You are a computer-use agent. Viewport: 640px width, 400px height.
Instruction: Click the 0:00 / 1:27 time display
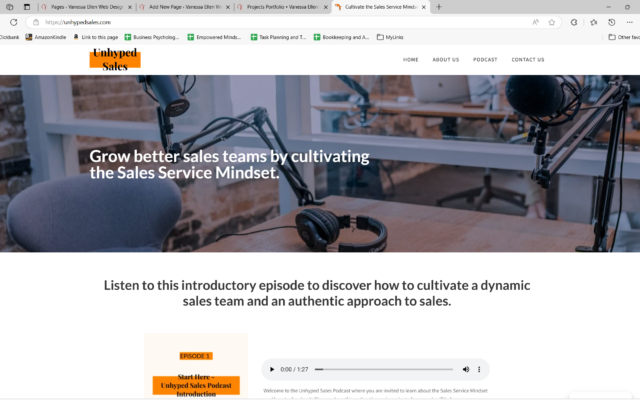point(294,369)
